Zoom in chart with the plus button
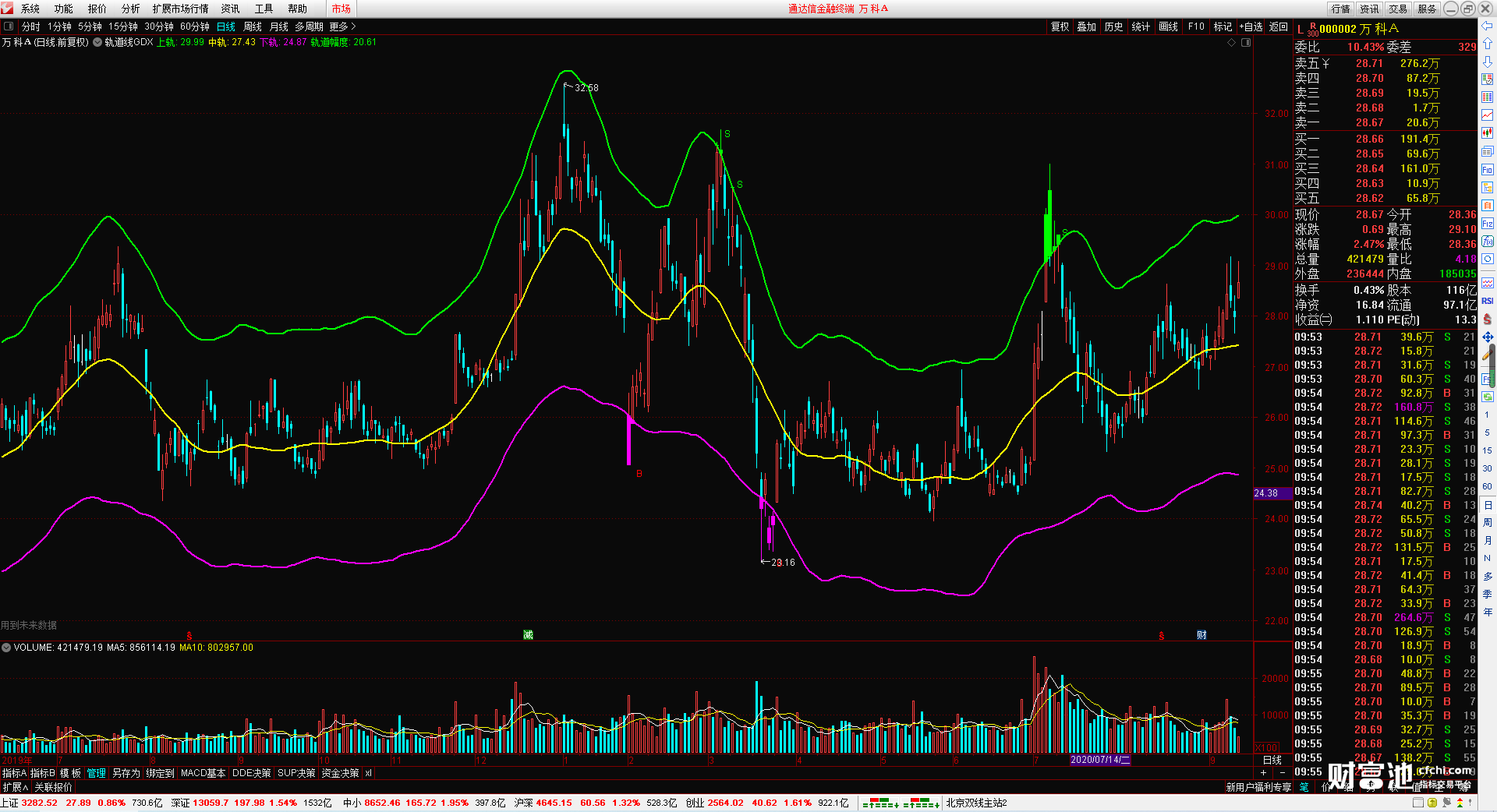 coord(1263,773)
